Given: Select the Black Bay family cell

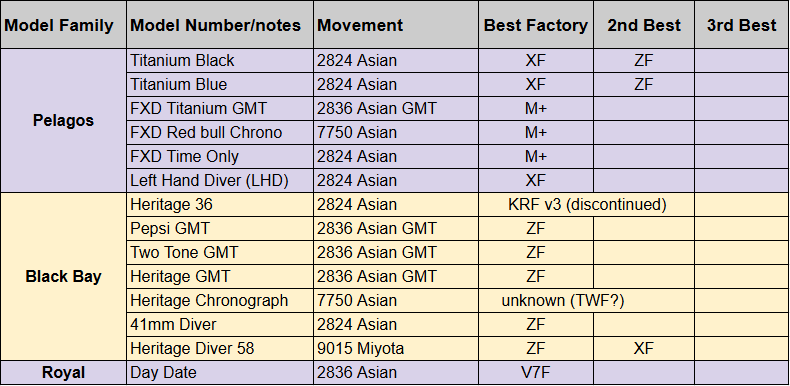Looking at the screenshot, I should 63,276.
